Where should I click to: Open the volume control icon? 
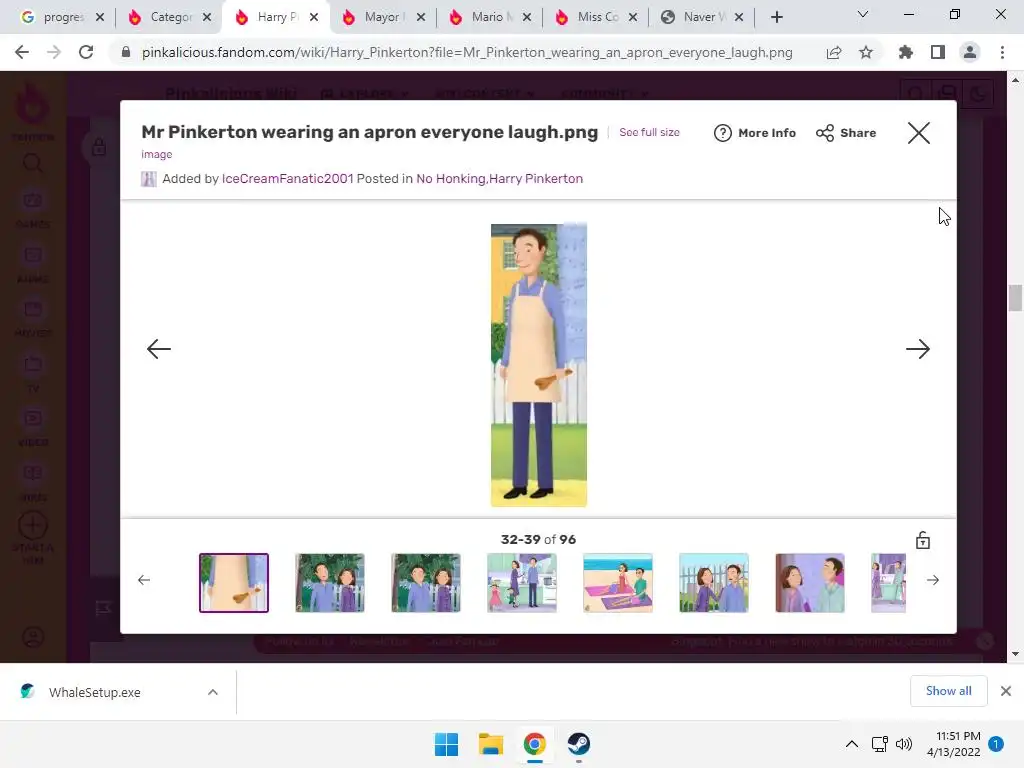pos(904,744)
